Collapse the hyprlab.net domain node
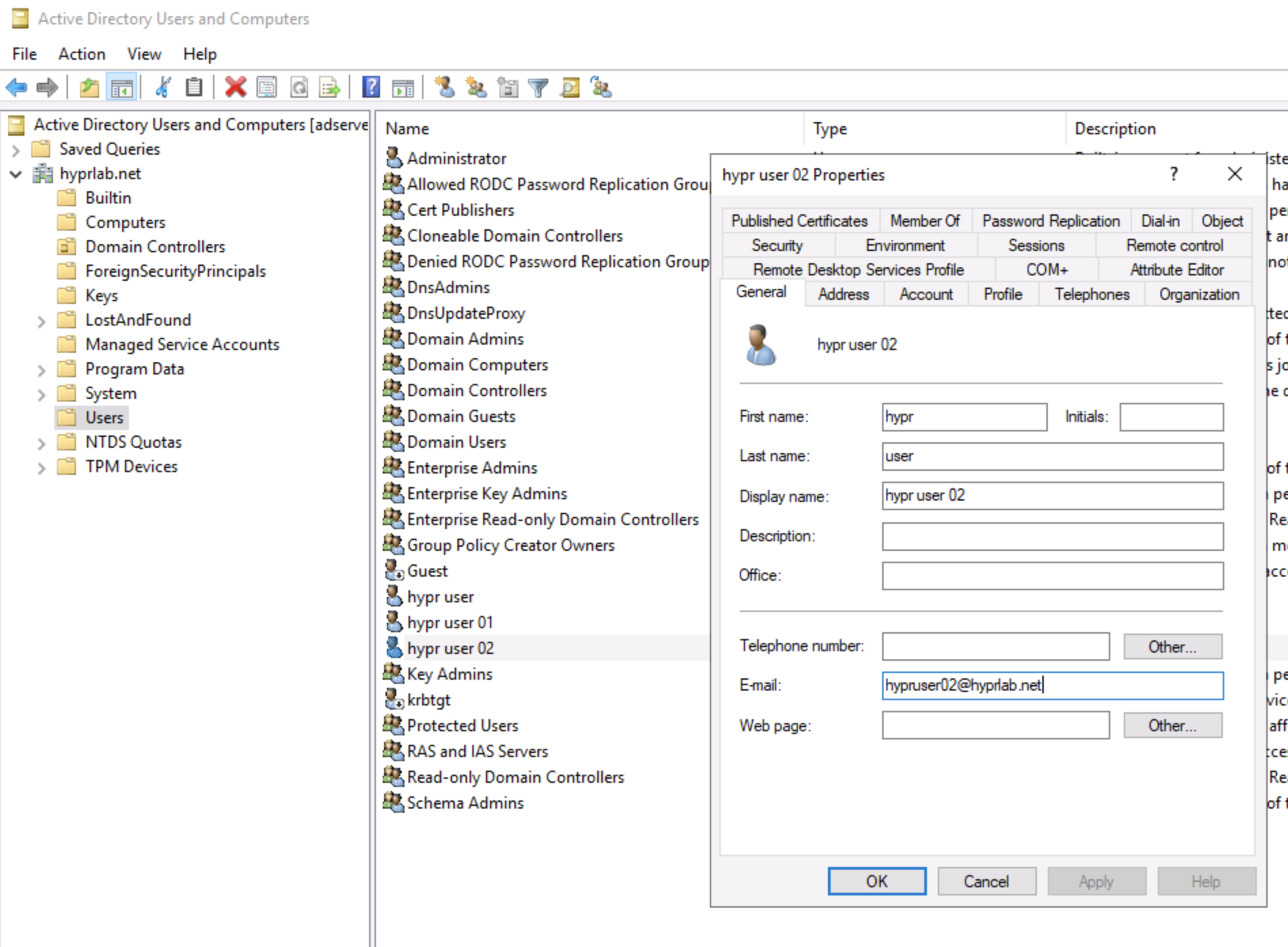1288x947 pixels. [16, 174]
